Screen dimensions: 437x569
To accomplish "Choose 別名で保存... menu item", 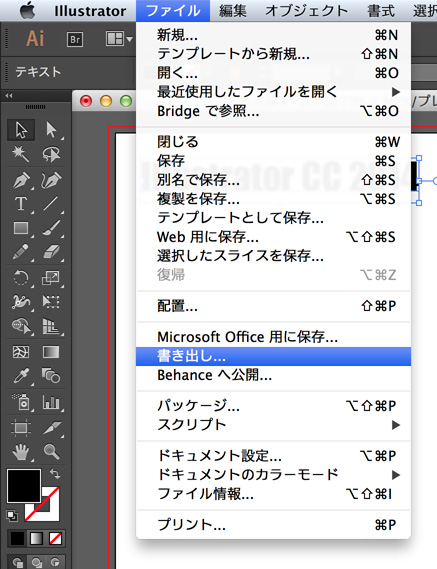I will pyautogui.click(x=273, y=180).
